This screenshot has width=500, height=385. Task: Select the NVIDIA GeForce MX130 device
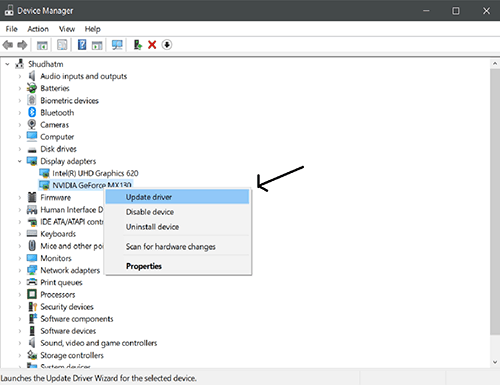click(x=92, y=185)
